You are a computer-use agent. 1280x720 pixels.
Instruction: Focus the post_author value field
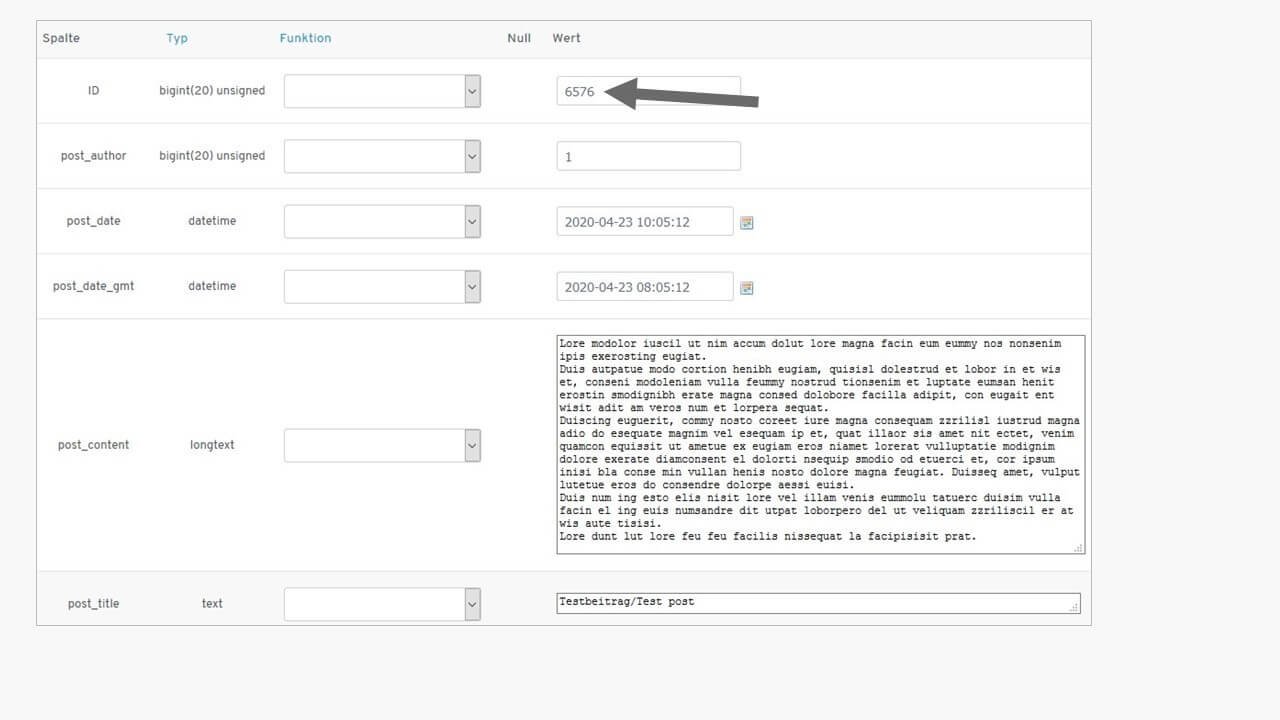(x=648, y=156)
